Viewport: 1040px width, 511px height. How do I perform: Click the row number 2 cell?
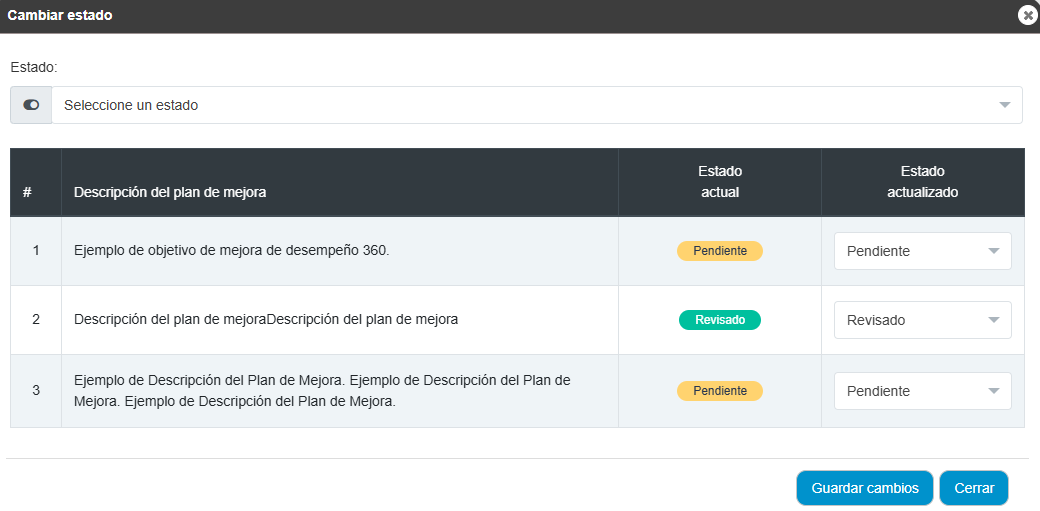click(x=36, y=320)
